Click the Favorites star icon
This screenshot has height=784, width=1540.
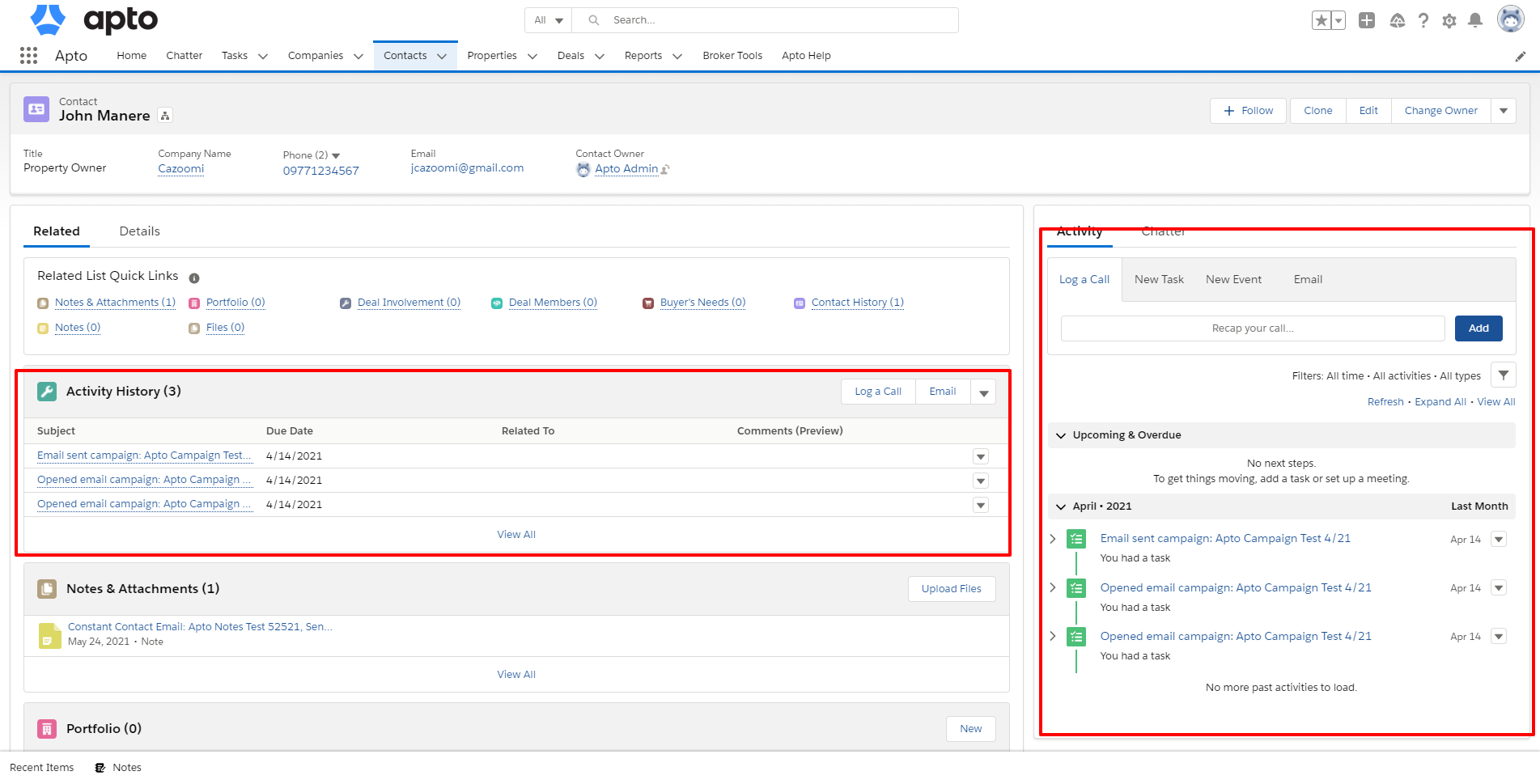tap(1321, 21)
